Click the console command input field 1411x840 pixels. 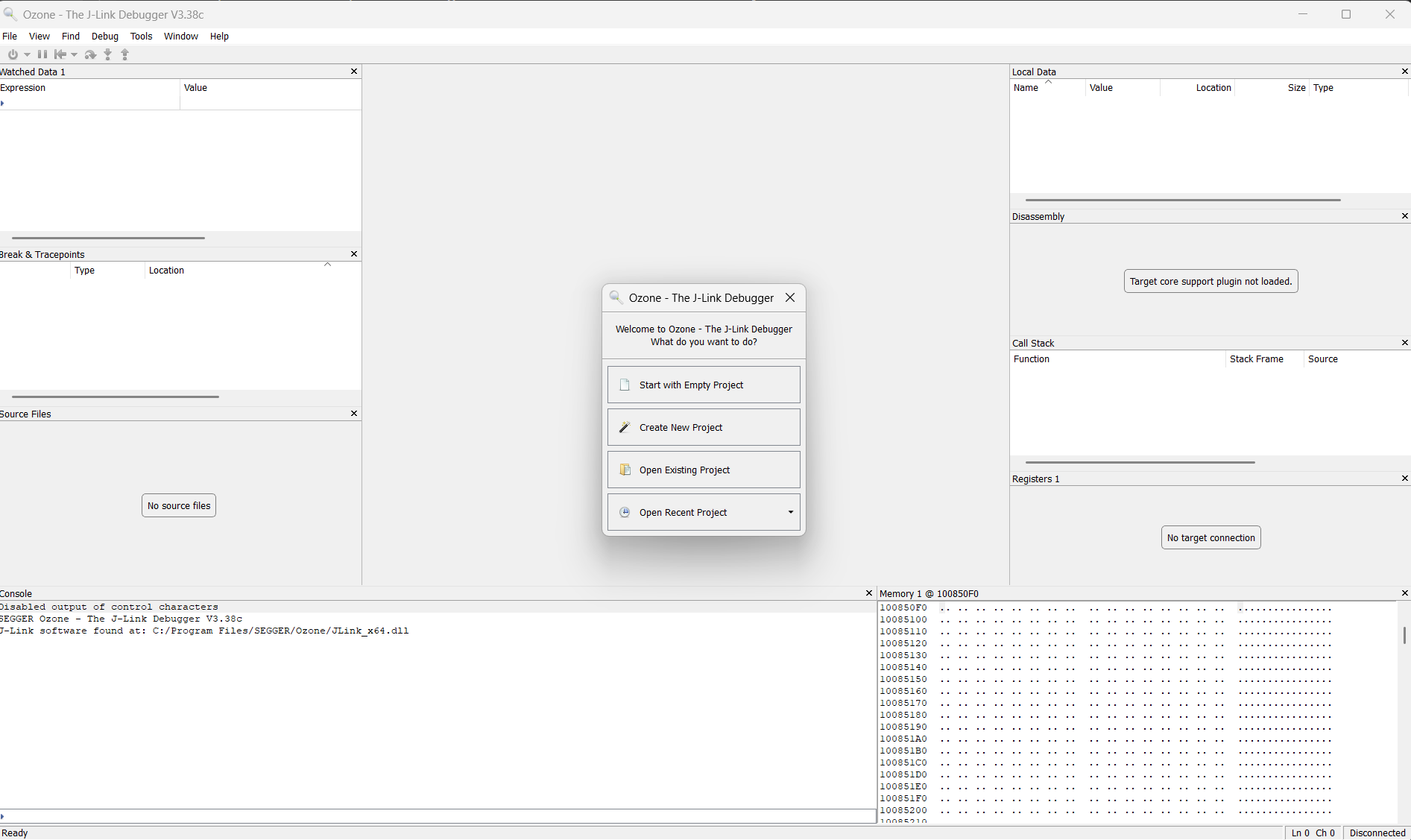(440, 816)
